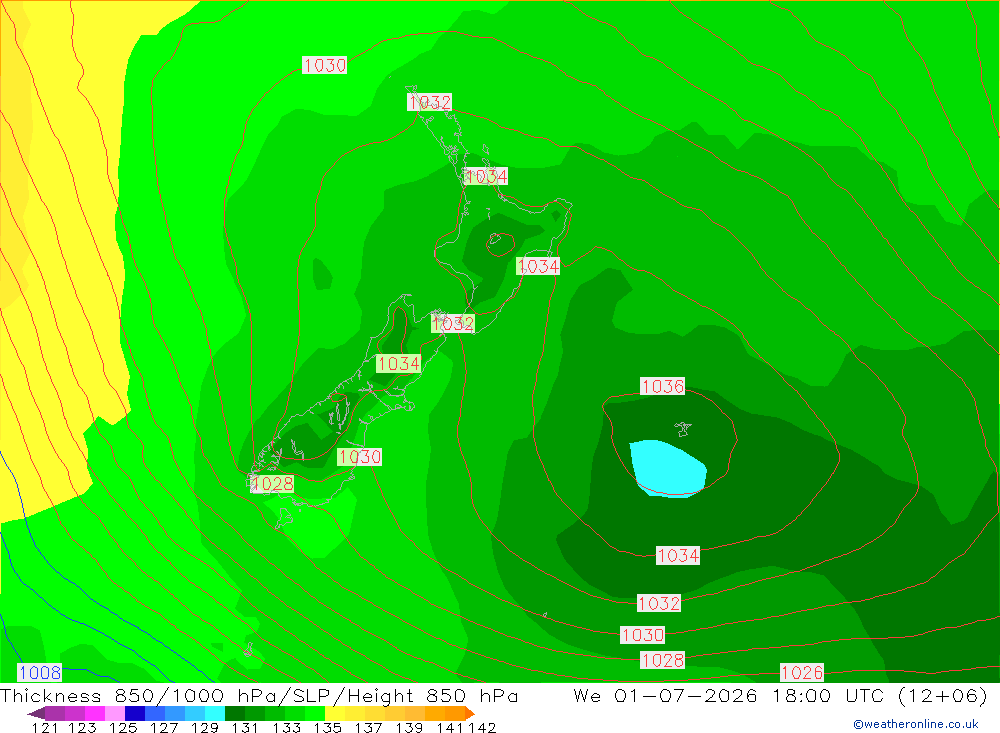
Task: Click the legend value 121
Action: [45, 728]
